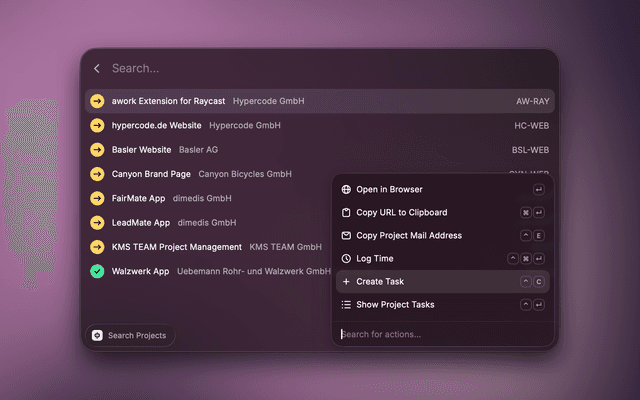Choose Open in Browser action
This screenshot has height=400, width=640.
click(443, 189)
